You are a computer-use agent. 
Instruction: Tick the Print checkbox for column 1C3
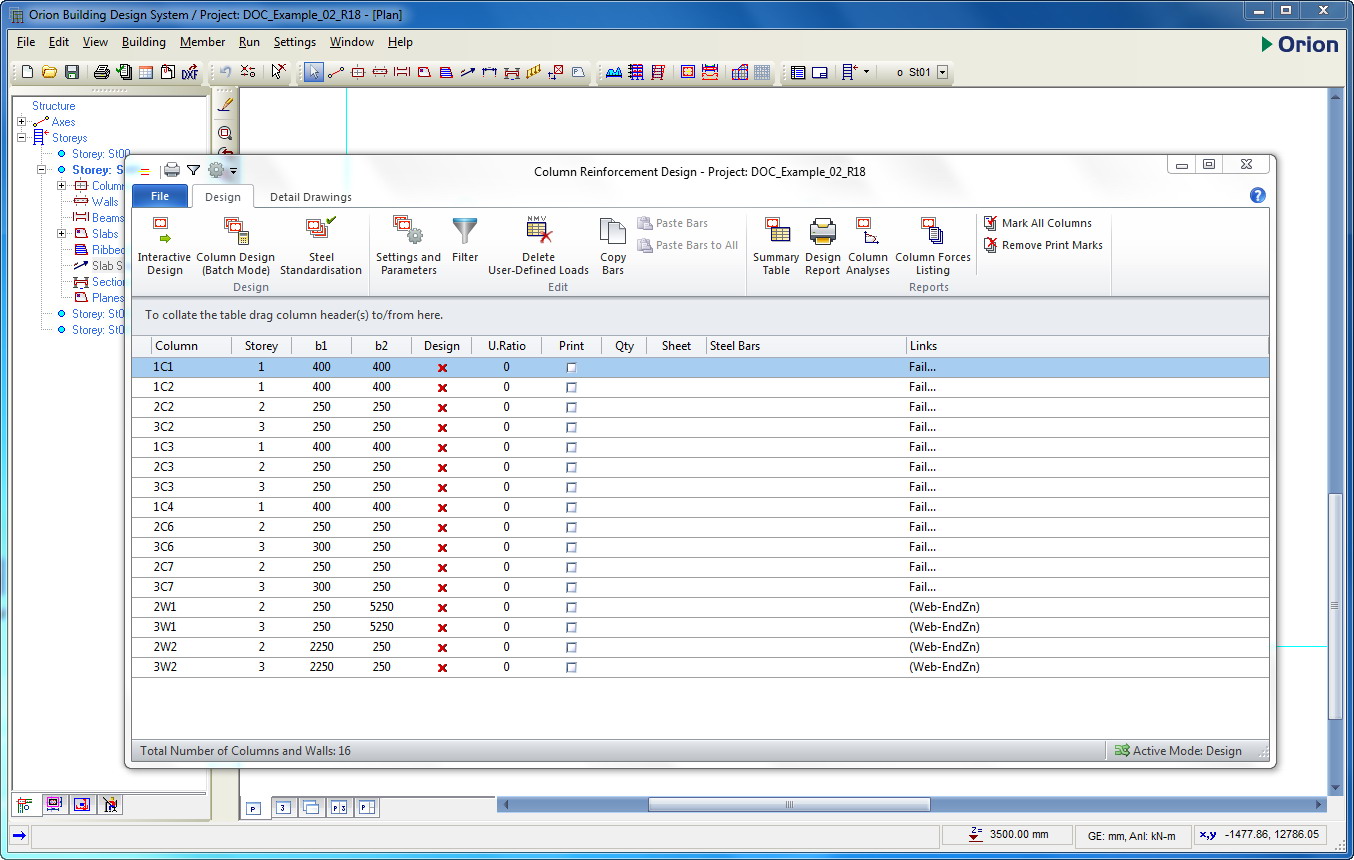tap(571, 448)
